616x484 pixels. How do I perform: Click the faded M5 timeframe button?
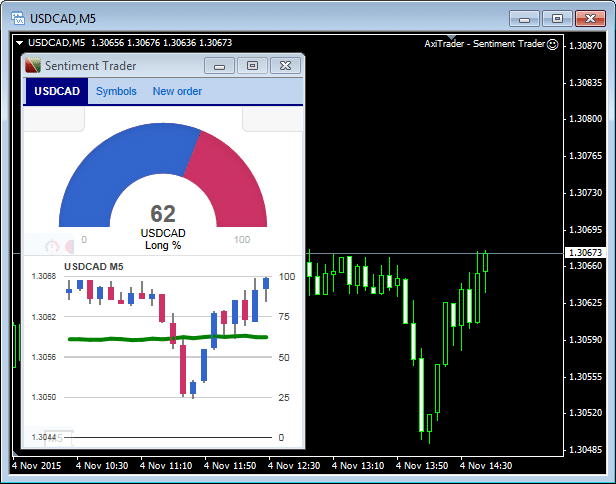[x=58, y=438]
